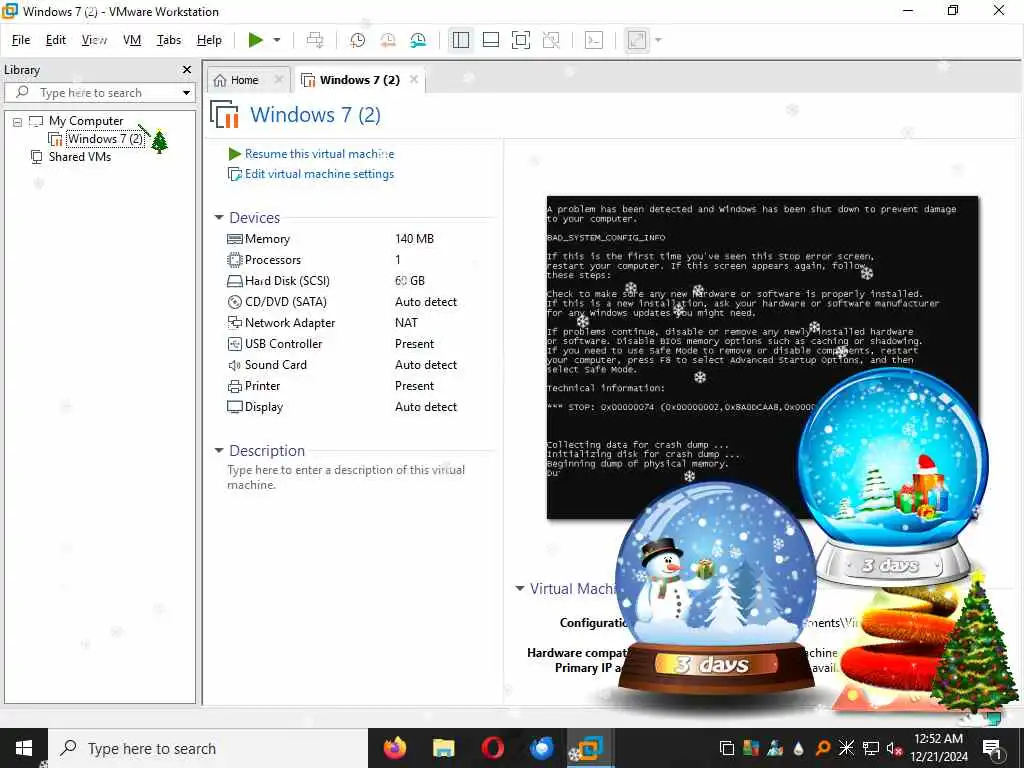Open the power options dropdown arrow
The width and height of the screenshot is (1024, 768).
click(x=277, y=40)
